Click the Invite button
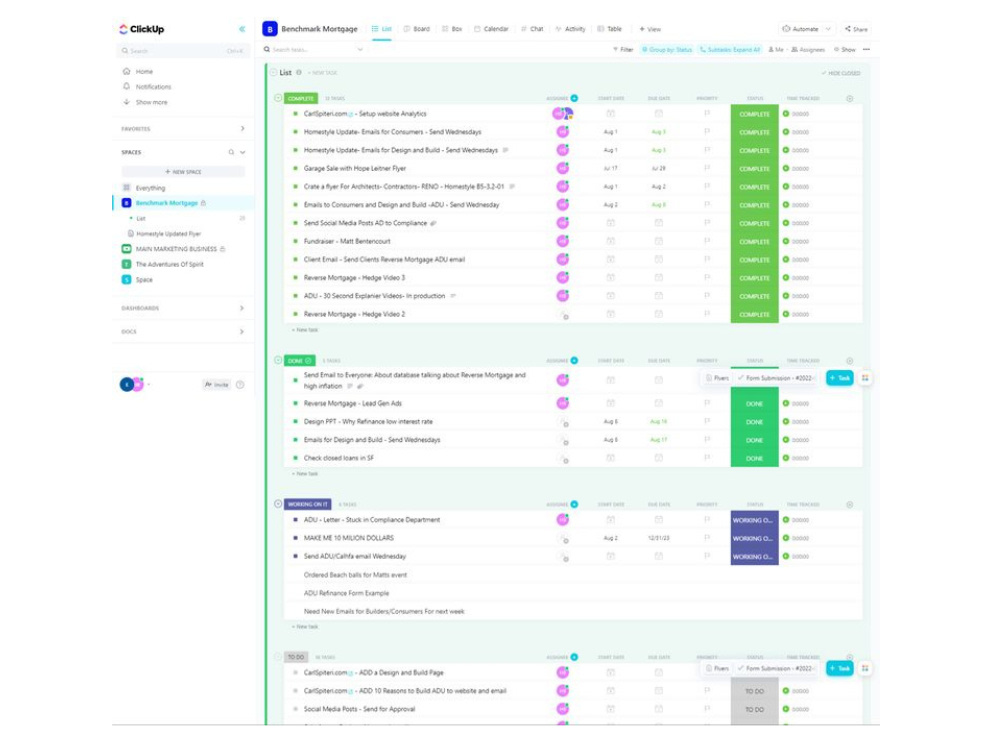 click(x=216, y=385)
